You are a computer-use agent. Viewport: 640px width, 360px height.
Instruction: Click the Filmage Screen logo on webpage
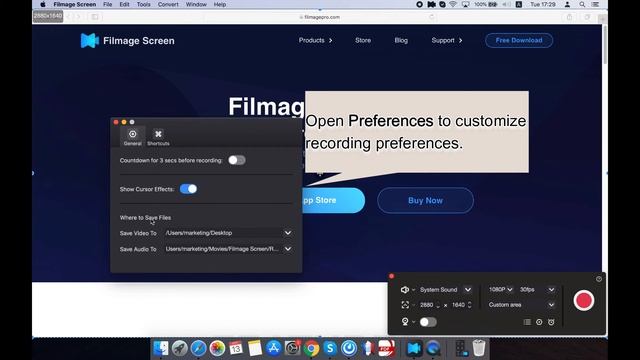point(127,41)
